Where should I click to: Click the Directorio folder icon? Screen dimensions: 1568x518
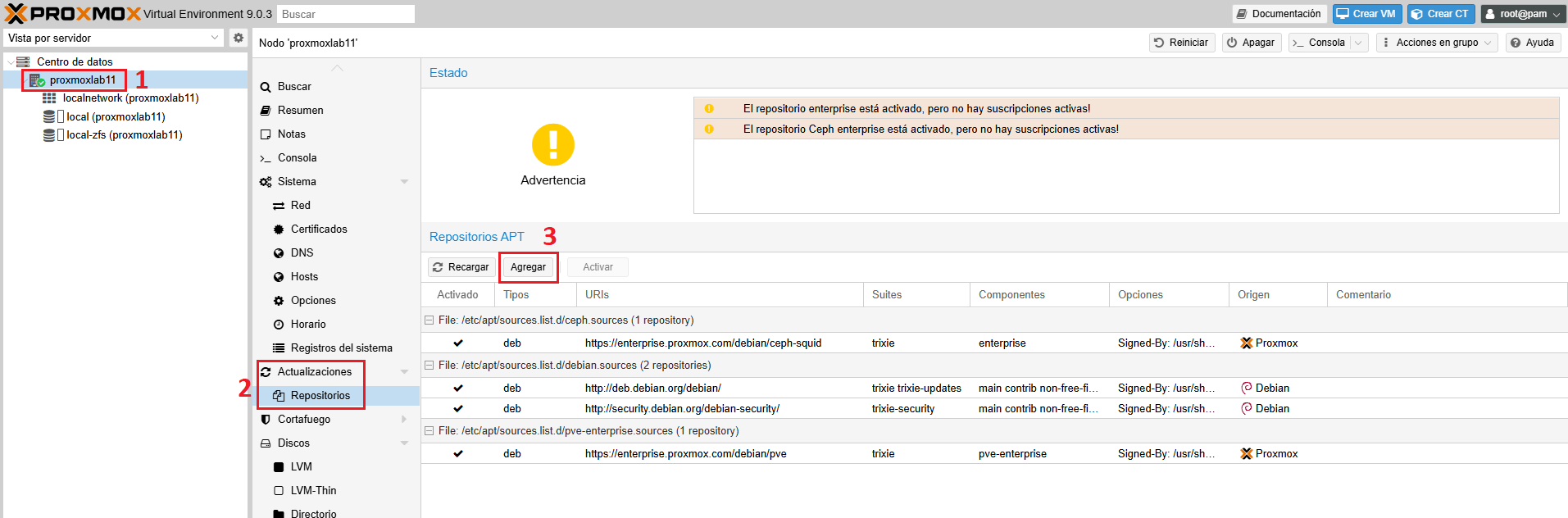279,514
